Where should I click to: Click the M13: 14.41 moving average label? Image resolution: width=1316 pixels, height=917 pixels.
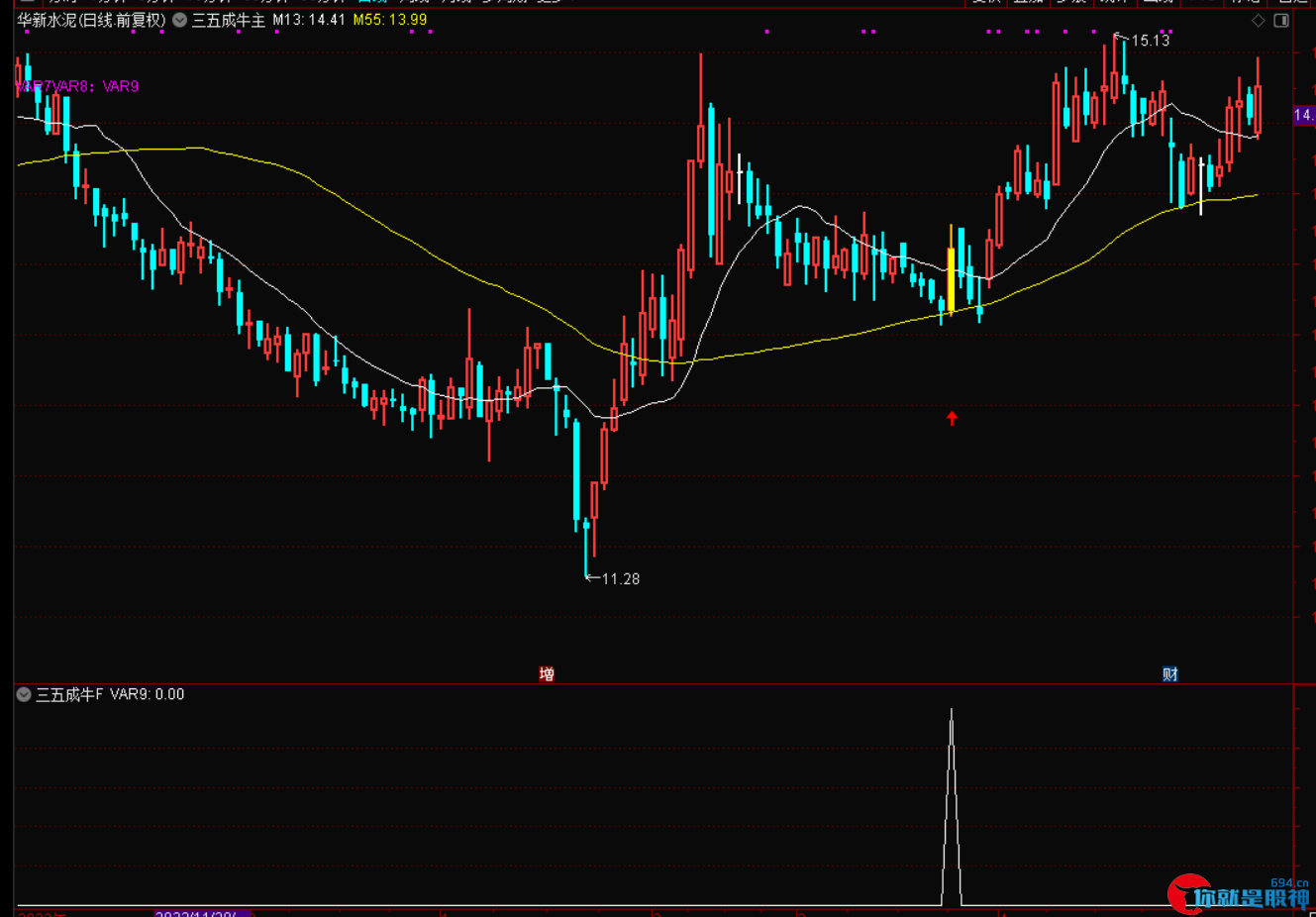click(309, 20)
